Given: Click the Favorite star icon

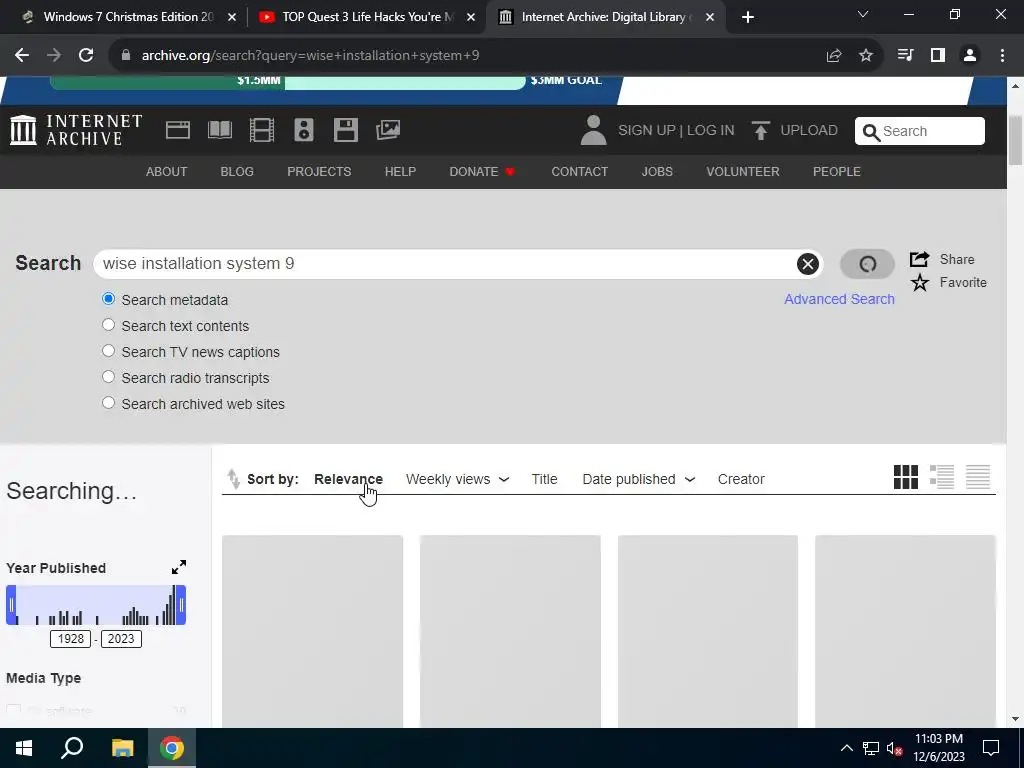Looking at the screenshot, I should coord(920,283).
